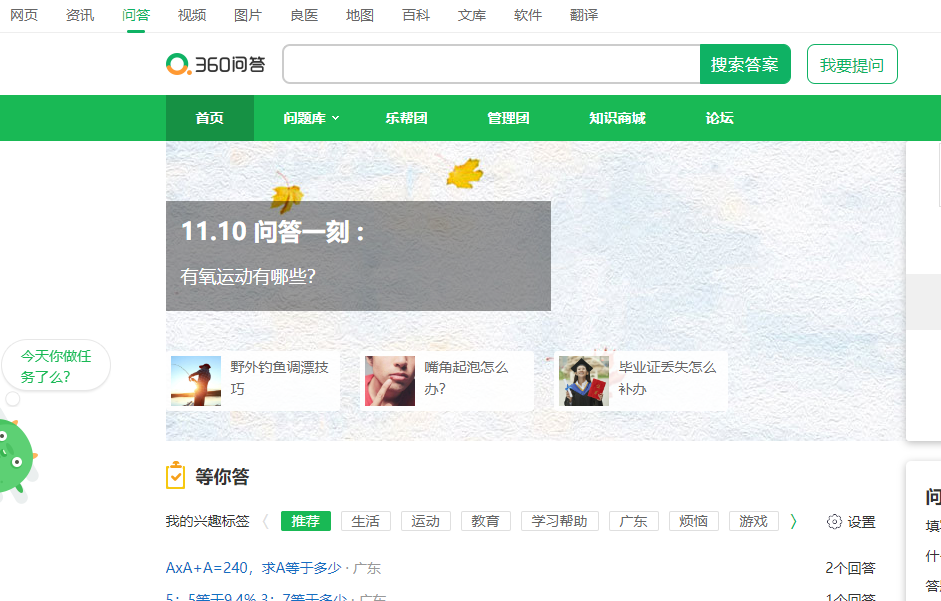This screenshot has height=601, width=941.
Task: Switch to 知识商城 in the navigation bar
Action: (x=617, y=118)
